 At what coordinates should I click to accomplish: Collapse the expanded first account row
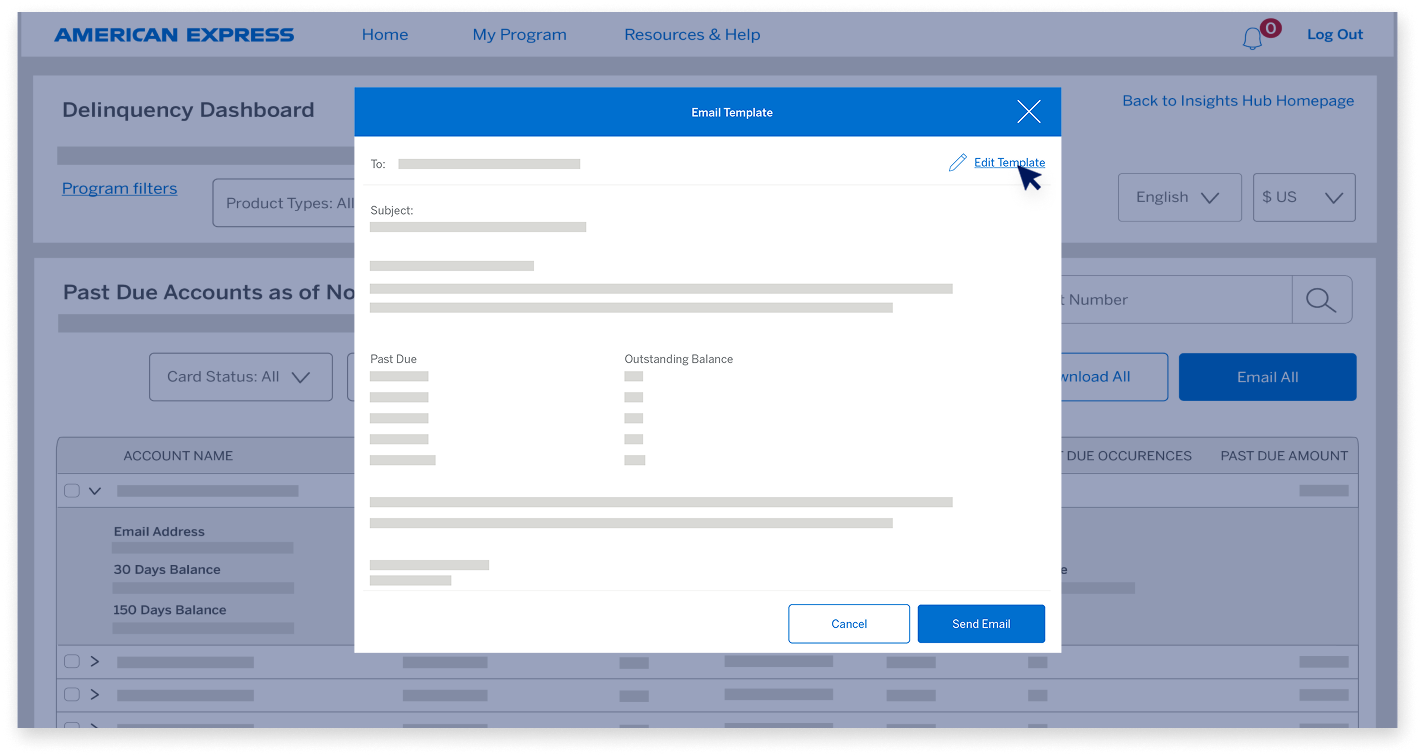[x=95, y=490]
